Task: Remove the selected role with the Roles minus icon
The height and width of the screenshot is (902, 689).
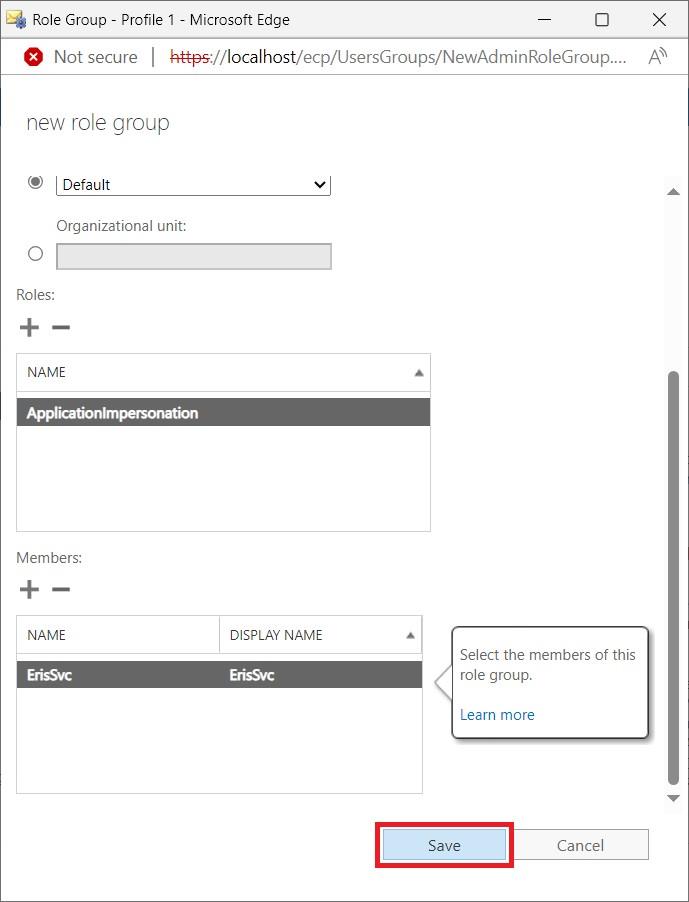Action: pos(61,327)
